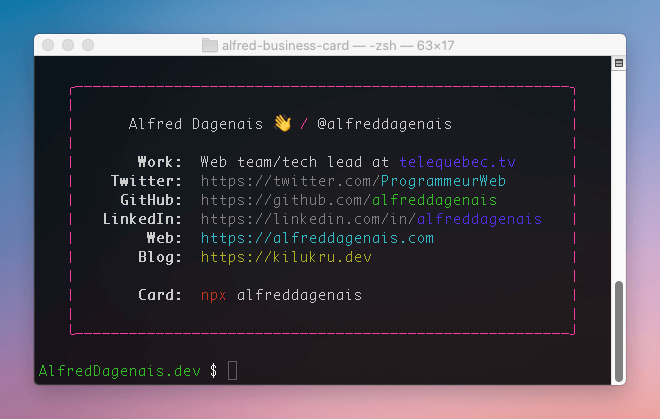Open the Twitter ProgrammeurWeb URL
Screen dimensions: 660x419
tap(353, 181)
